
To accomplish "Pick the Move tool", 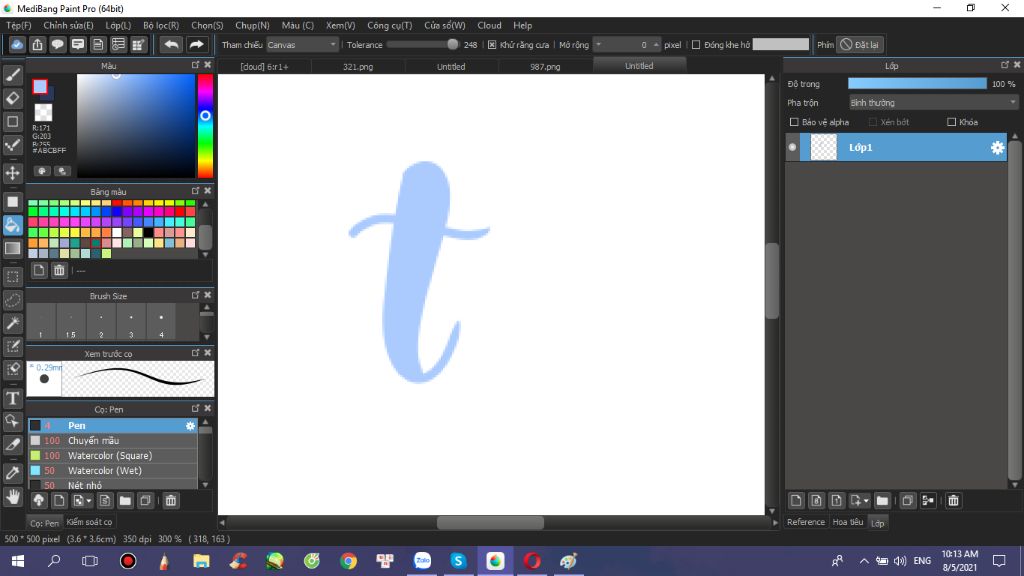I will (13, 173).
